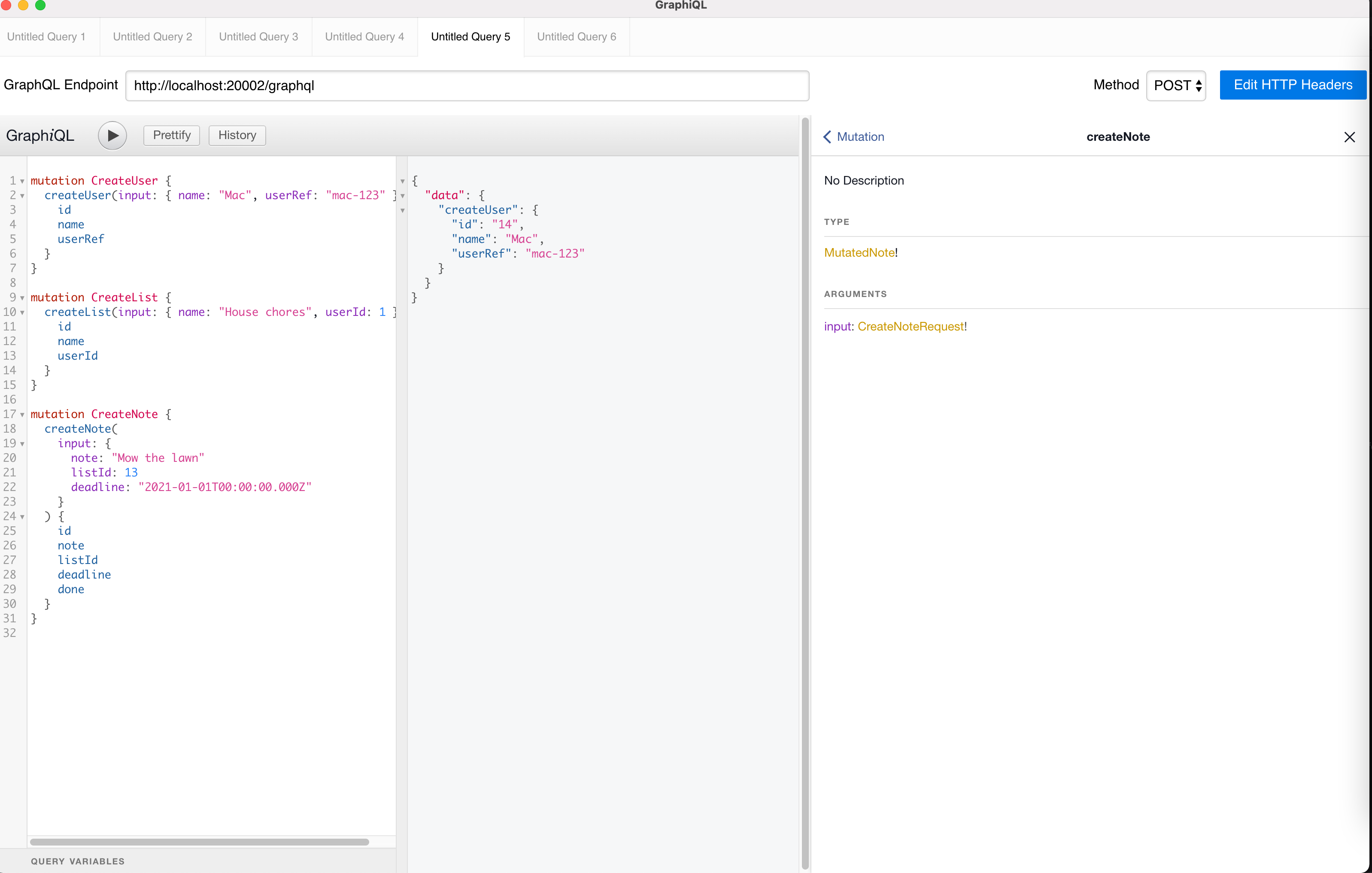Focus the GraphQL Endpoint URL field
The height and width of the screenshot is (873, 1372).
[467, 85]
